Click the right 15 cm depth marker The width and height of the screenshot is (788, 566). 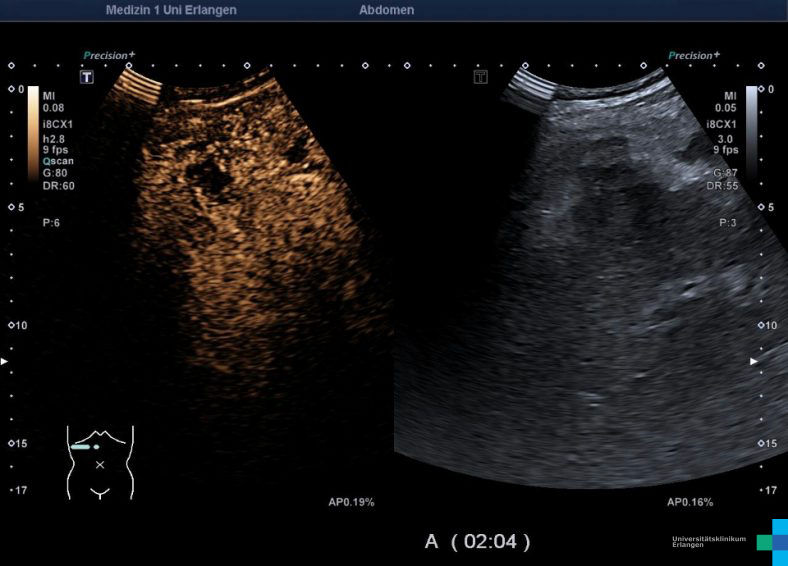click(768, 444)
